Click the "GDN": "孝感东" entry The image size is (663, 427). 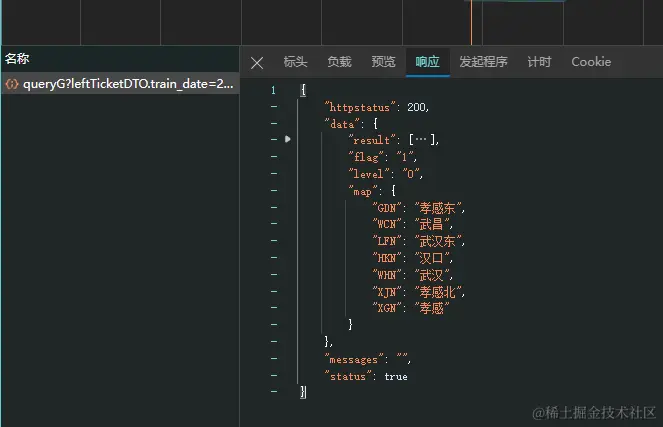pos(419,208)
